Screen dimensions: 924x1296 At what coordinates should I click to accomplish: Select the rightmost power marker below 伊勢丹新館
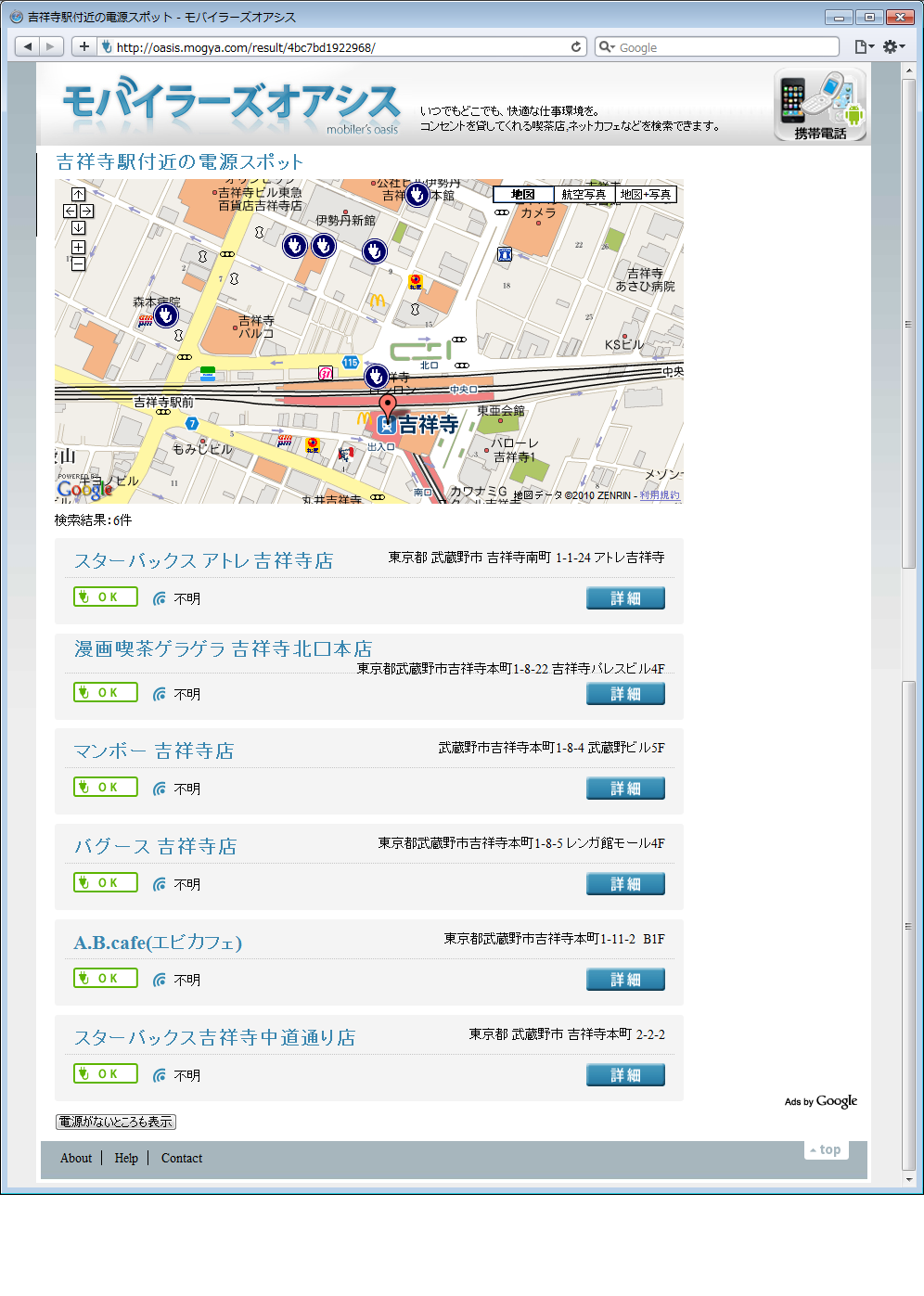tap(374, 250)
